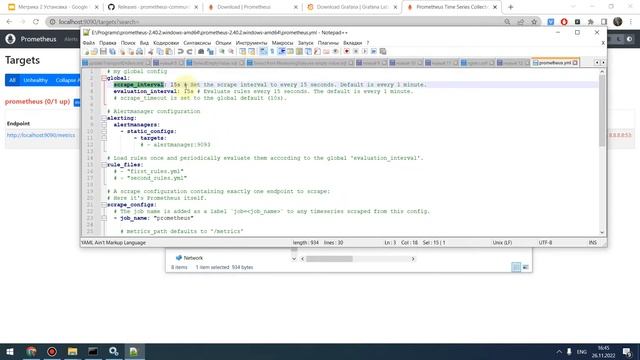Screen dimensions: 640x360
Task: Open the Файл menu in Notepad++
Action: tap(89, 43)
